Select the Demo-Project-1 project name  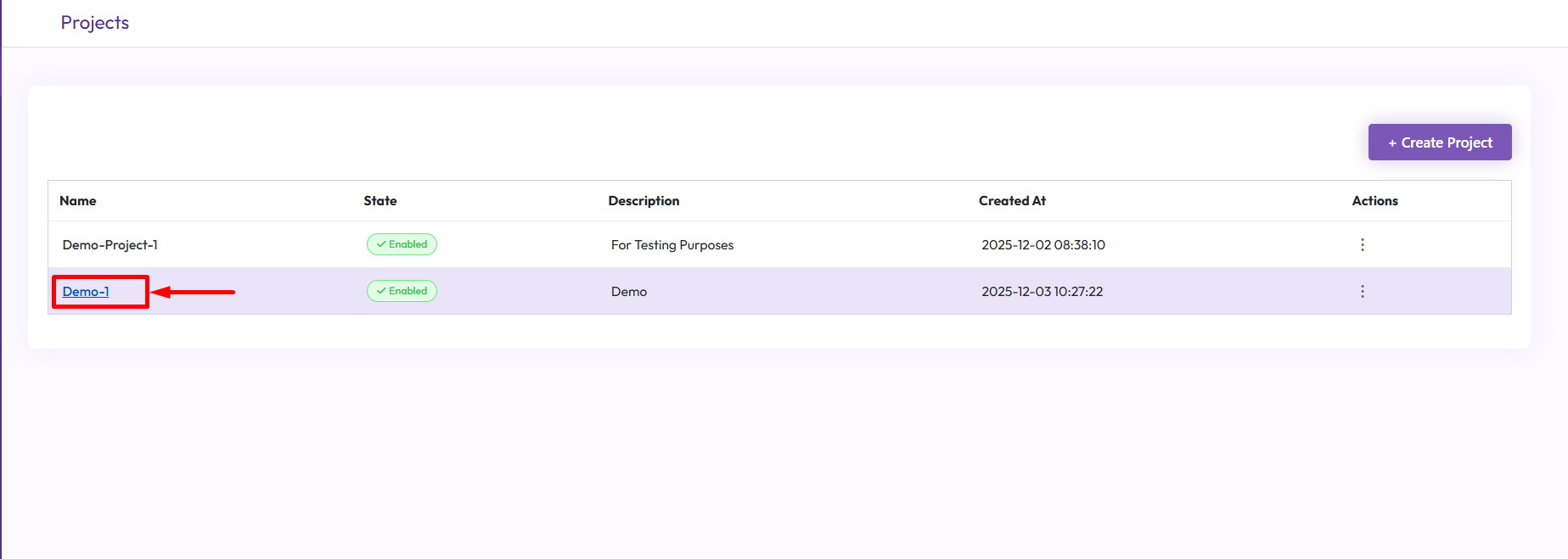(110, 245)
